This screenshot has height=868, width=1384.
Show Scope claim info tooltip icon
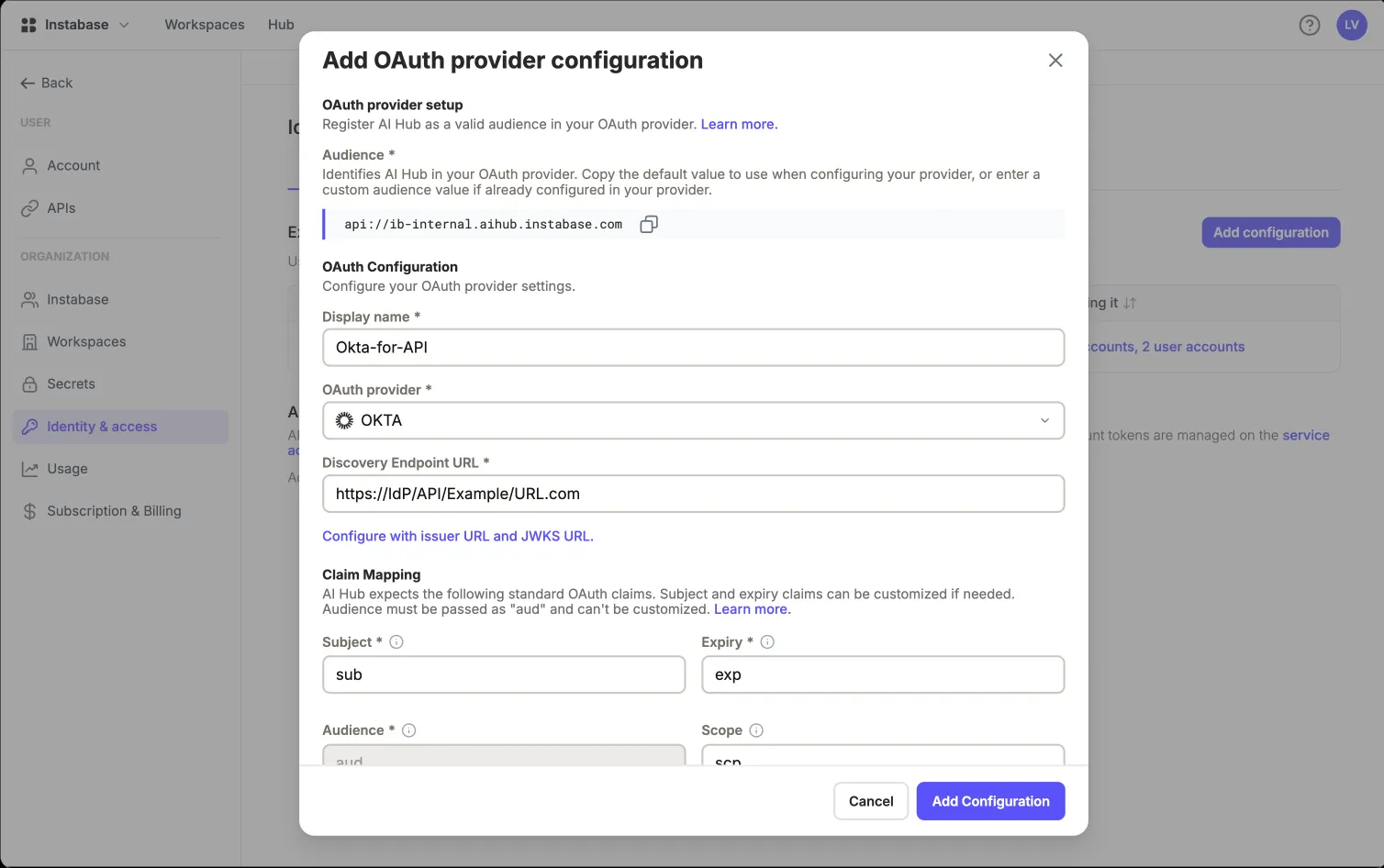756,730
